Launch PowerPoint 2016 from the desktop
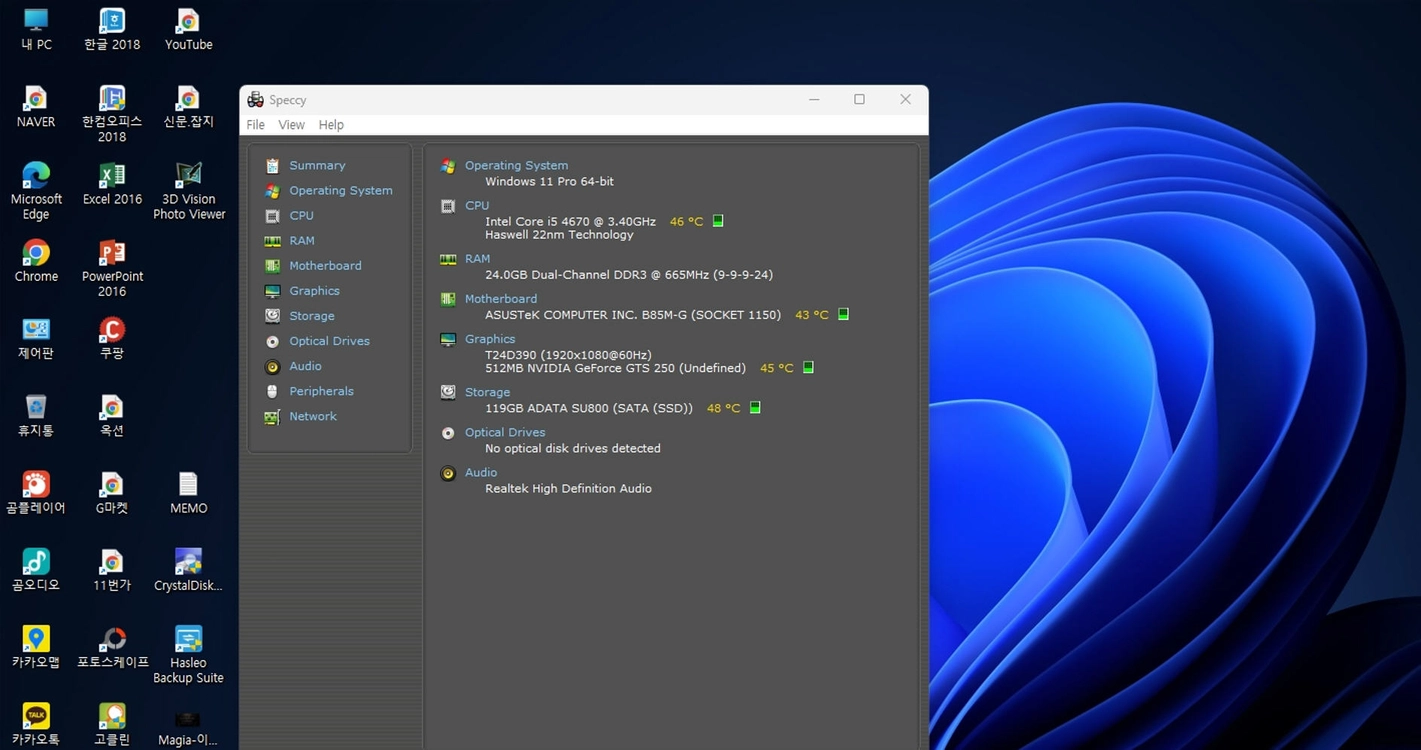This screenshot has width=1421, height=750. (x=112, y=268)
